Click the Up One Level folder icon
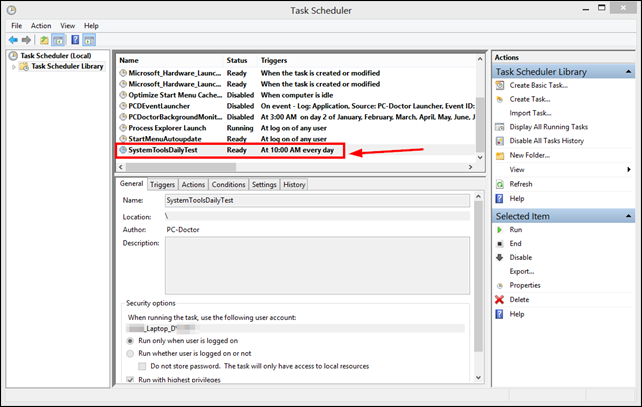 click(x=44, y=40)
